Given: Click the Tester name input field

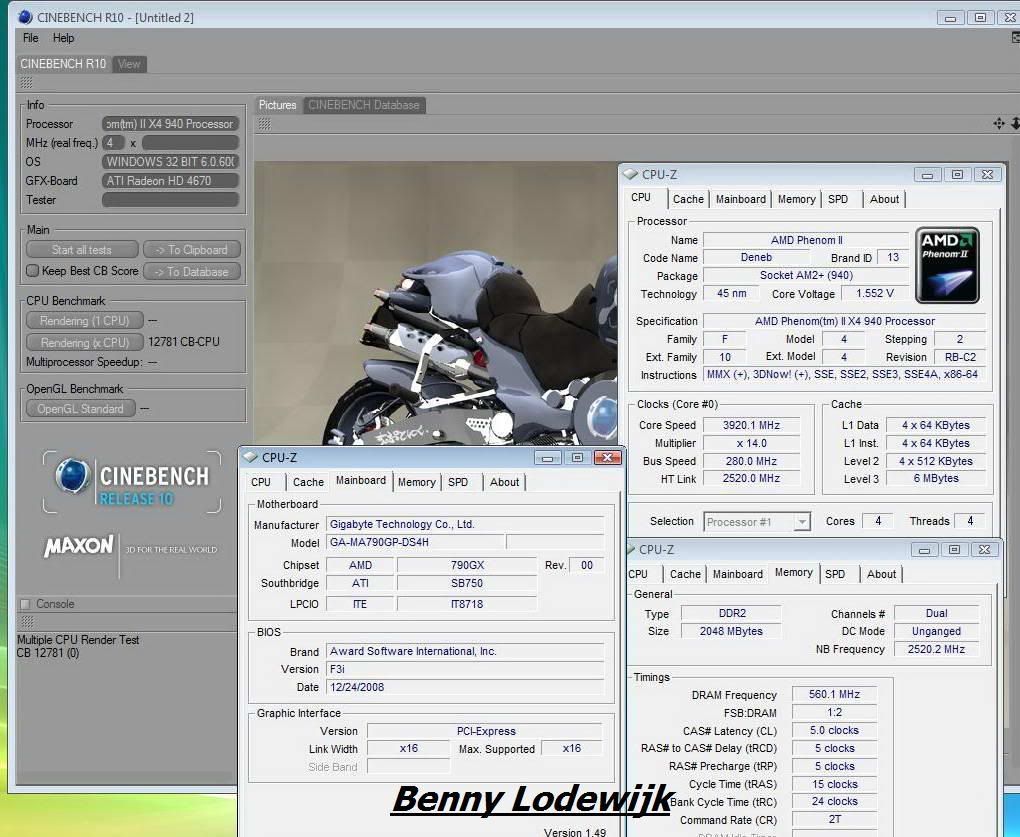Looking at the screenshot, I should pyautogui.click(x=170, y=200).
